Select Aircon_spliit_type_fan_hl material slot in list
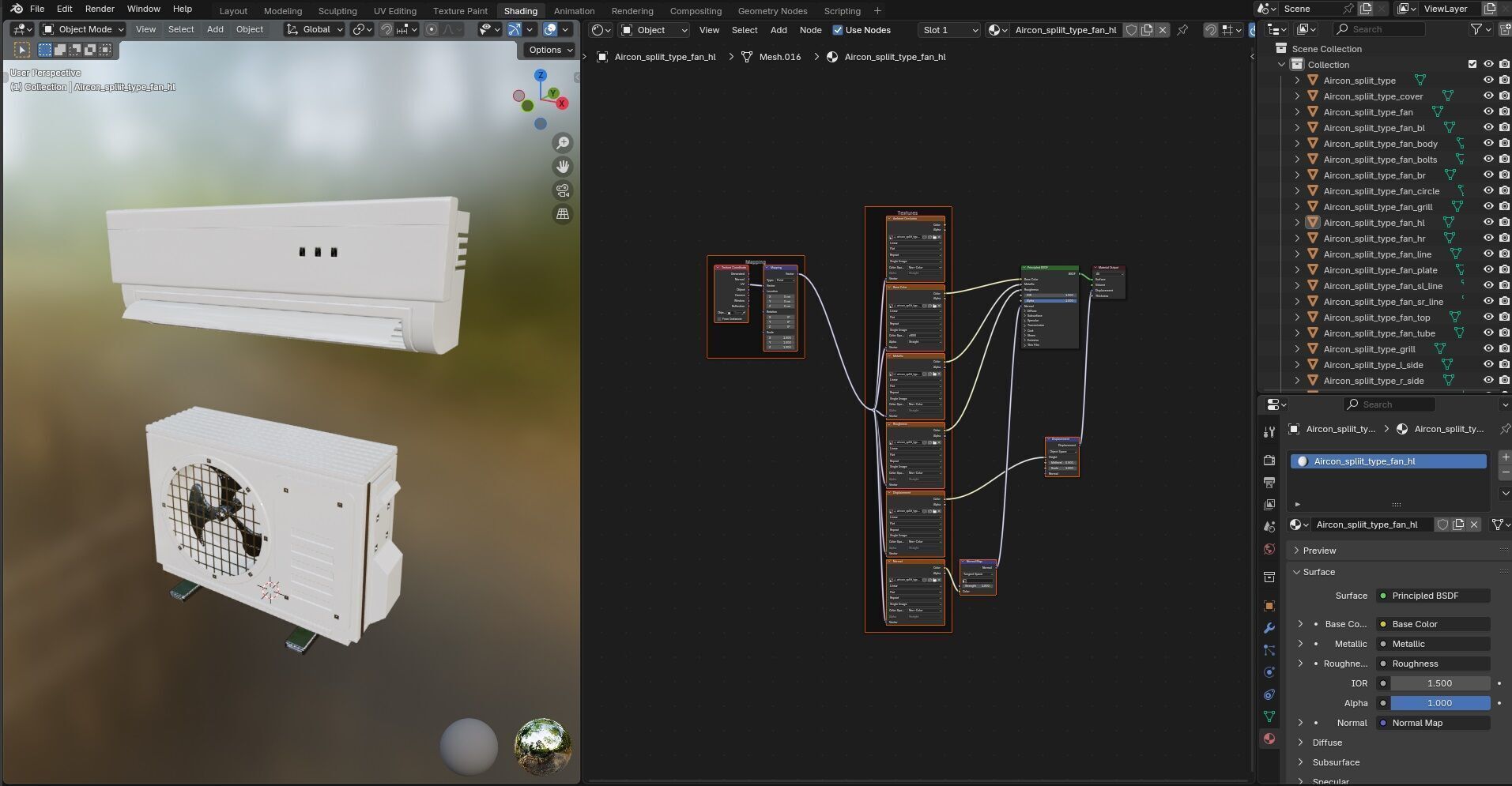Viewport: 1512px width, 786px height. [1388, 461]
